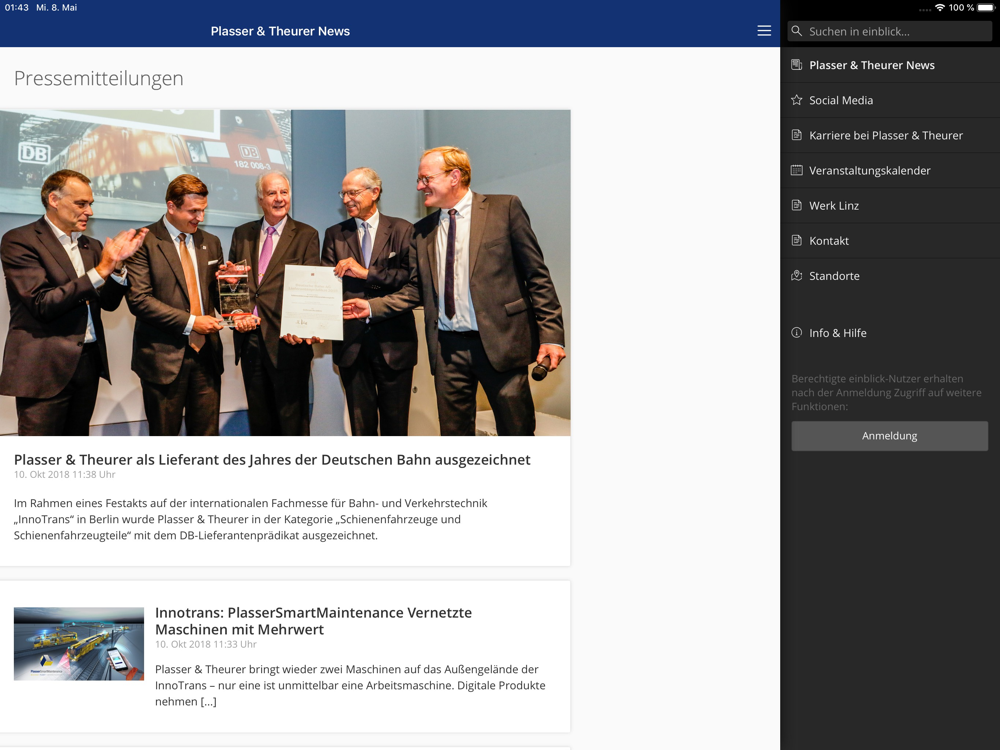
Task: Click the calendar icon beside Veranstaltungskalender
Action: coord(797,170)
